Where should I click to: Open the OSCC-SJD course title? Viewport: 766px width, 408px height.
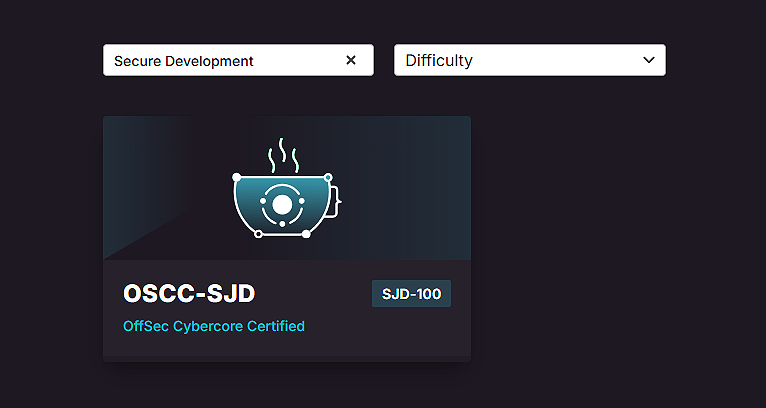pos(189,294)
